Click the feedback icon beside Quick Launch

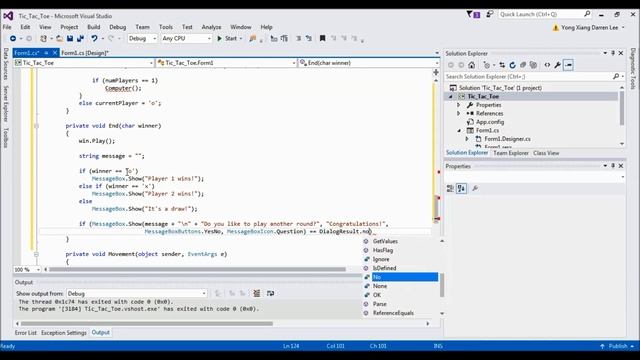489,14
